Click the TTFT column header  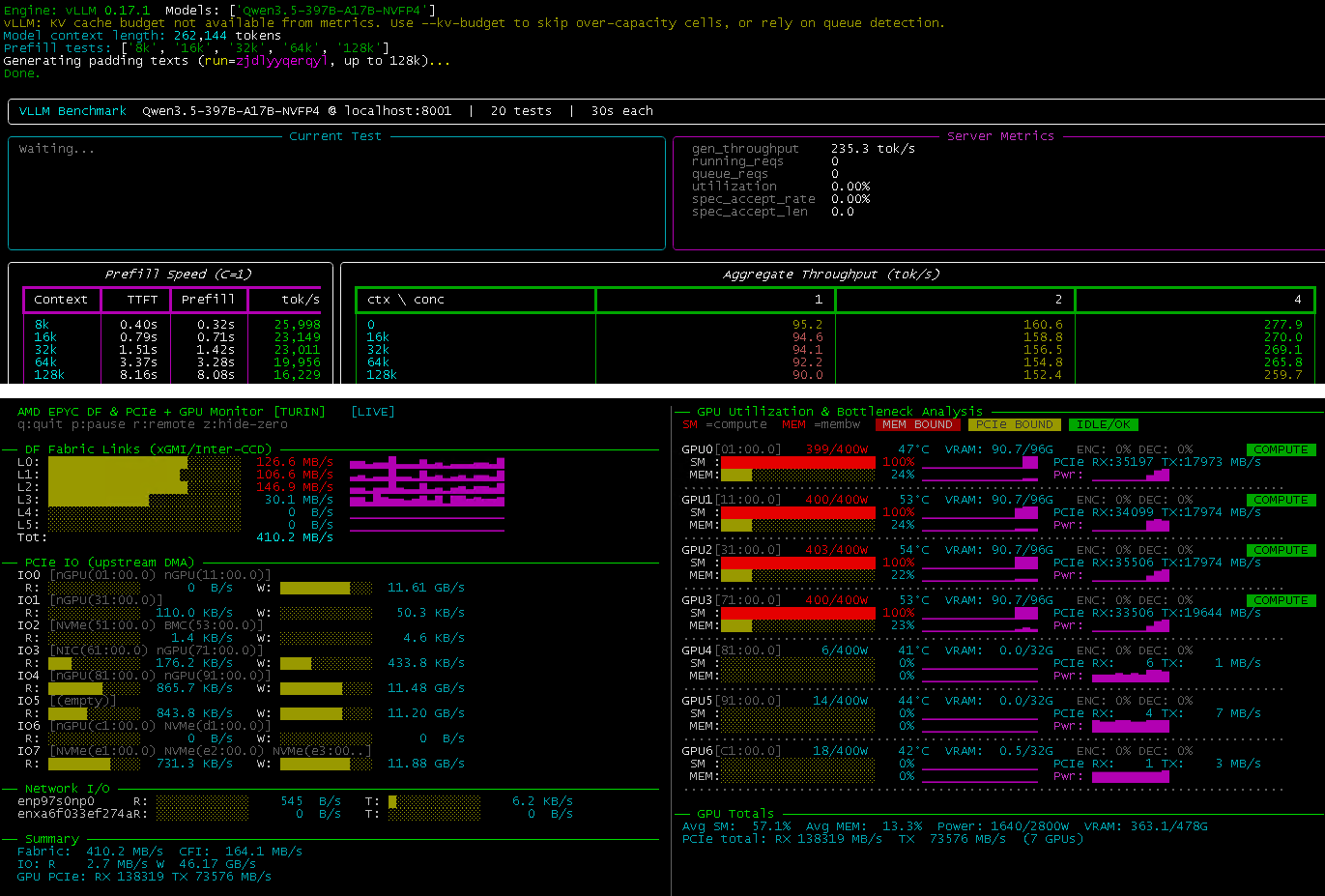pos(142,300)
